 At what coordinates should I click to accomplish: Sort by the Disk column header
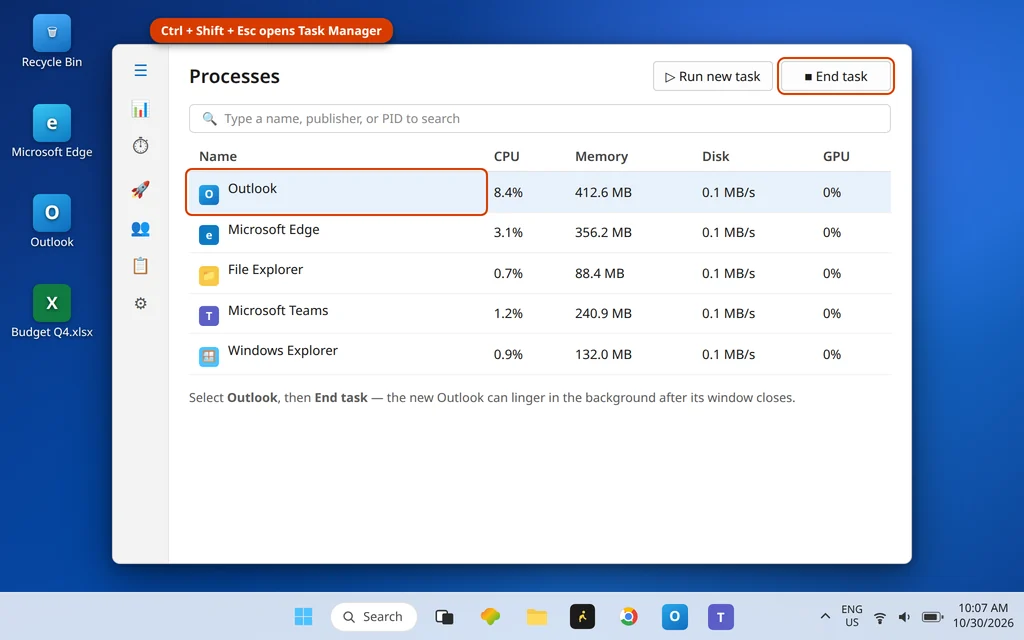pyautogui.click(x=716, y=156)
